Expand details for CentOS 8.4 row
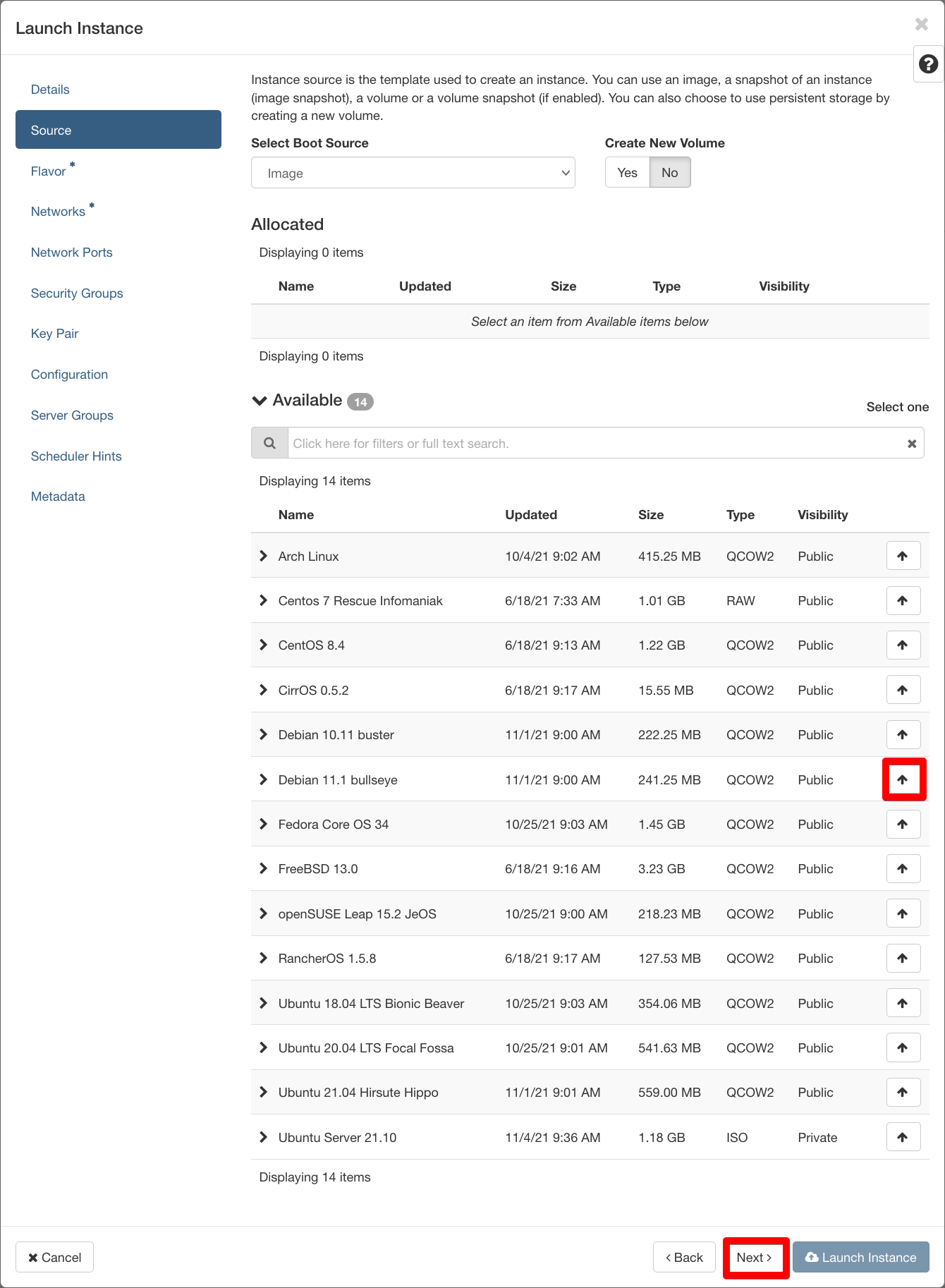Image resolution: width=945 pixels, height=1288 pixels. click(x=264, y=645)
